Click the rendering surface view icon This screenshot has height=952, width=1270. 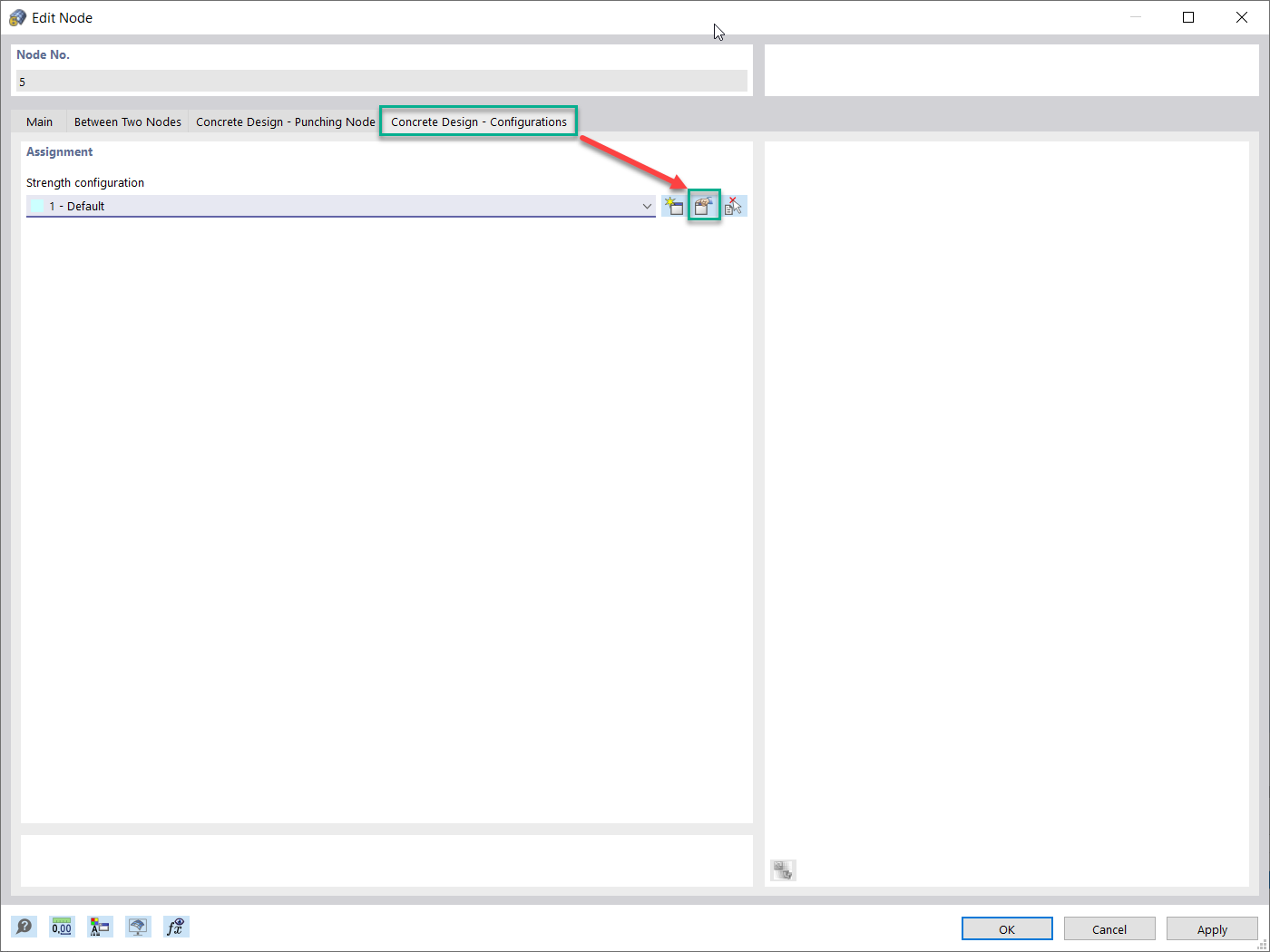click(138, 927)
